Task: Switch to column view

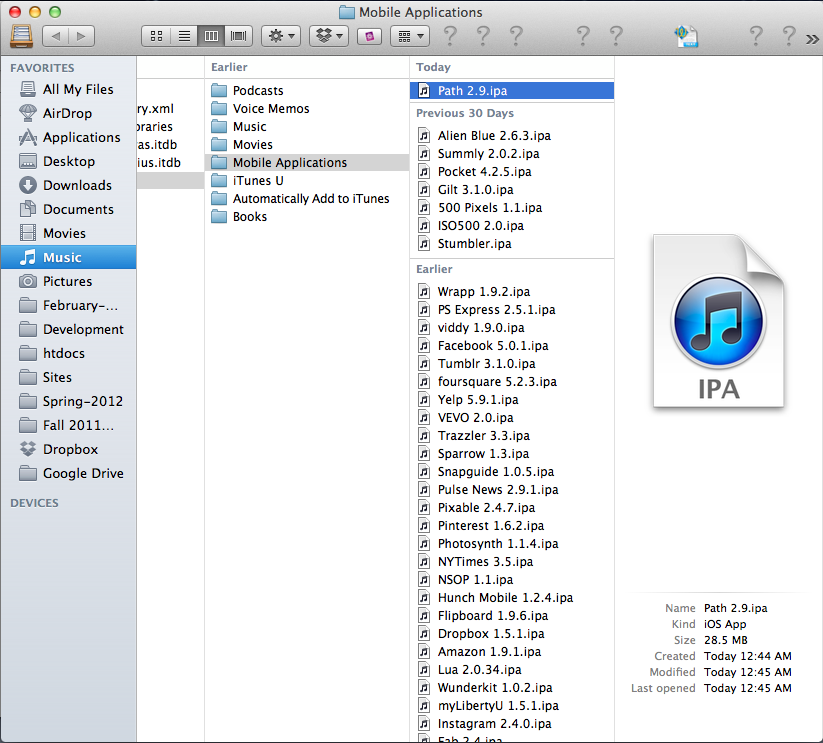Action: (211, 36)
